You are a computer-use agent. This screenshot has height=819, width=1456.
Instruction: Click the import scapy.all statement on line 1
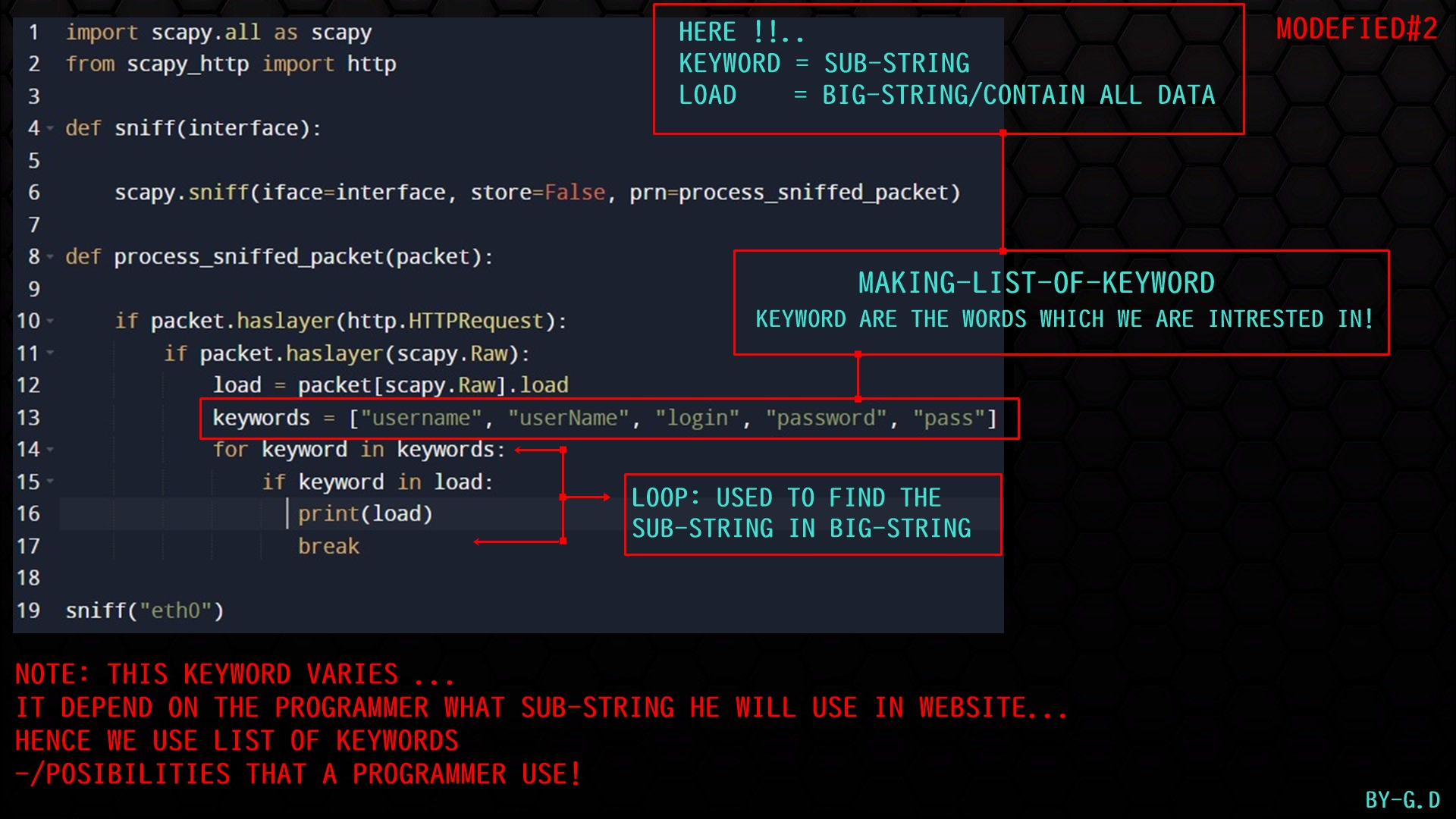coord(220,32)
